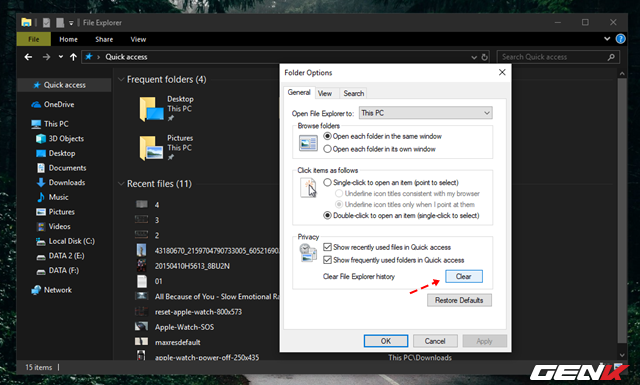Collapse the Frequent folders group
The image size is (640, 385).
pyautogui.click(x=121, y=79)
